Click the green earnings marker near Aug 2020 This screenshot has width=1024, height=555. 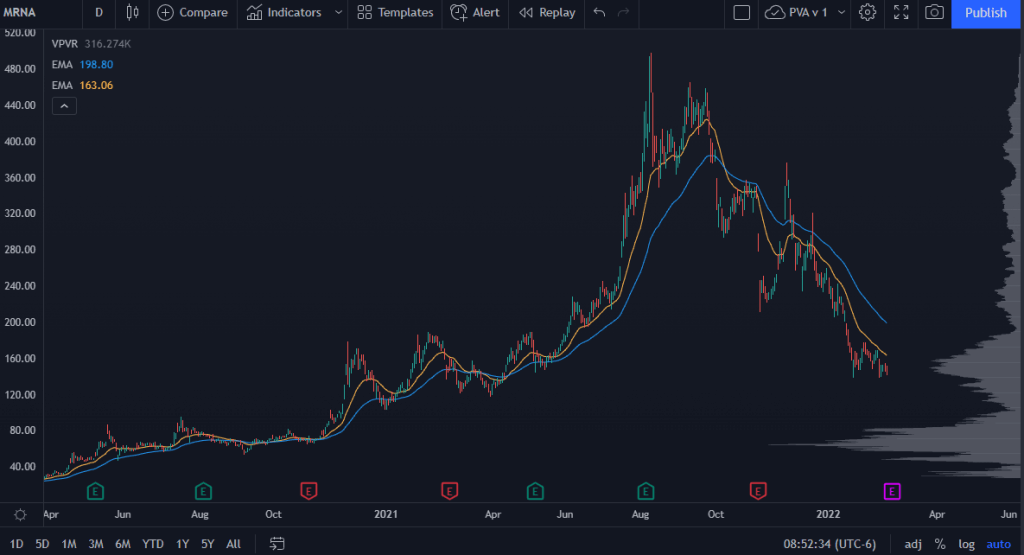click(203, 491)
